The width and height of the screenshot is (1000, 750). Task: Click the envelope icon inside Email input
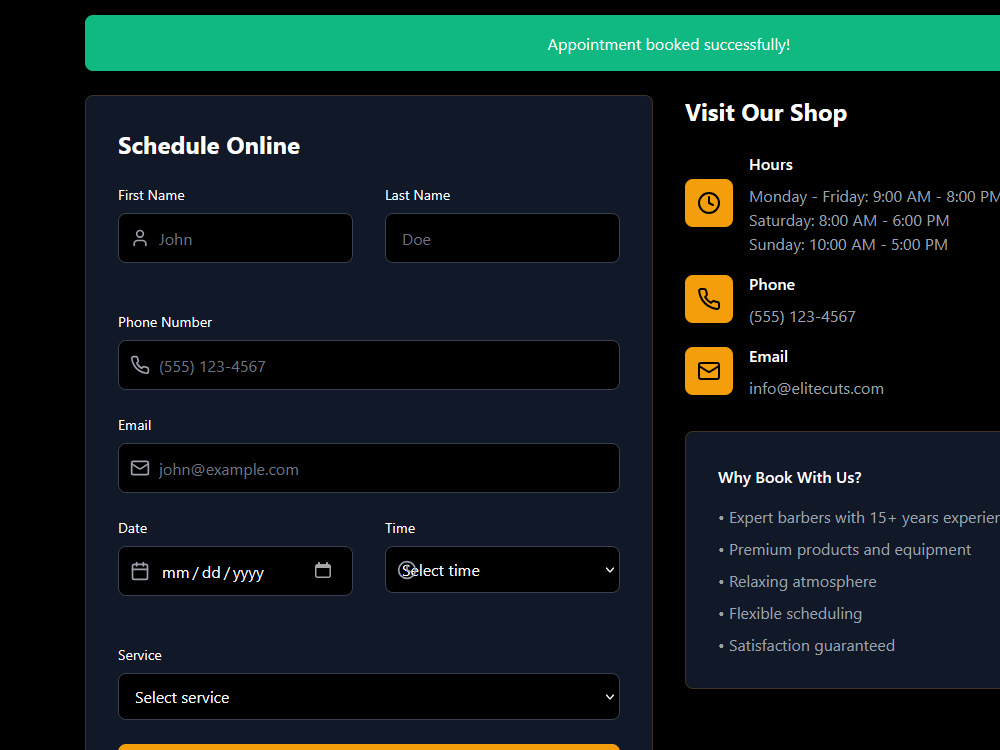tap(140, 468)
